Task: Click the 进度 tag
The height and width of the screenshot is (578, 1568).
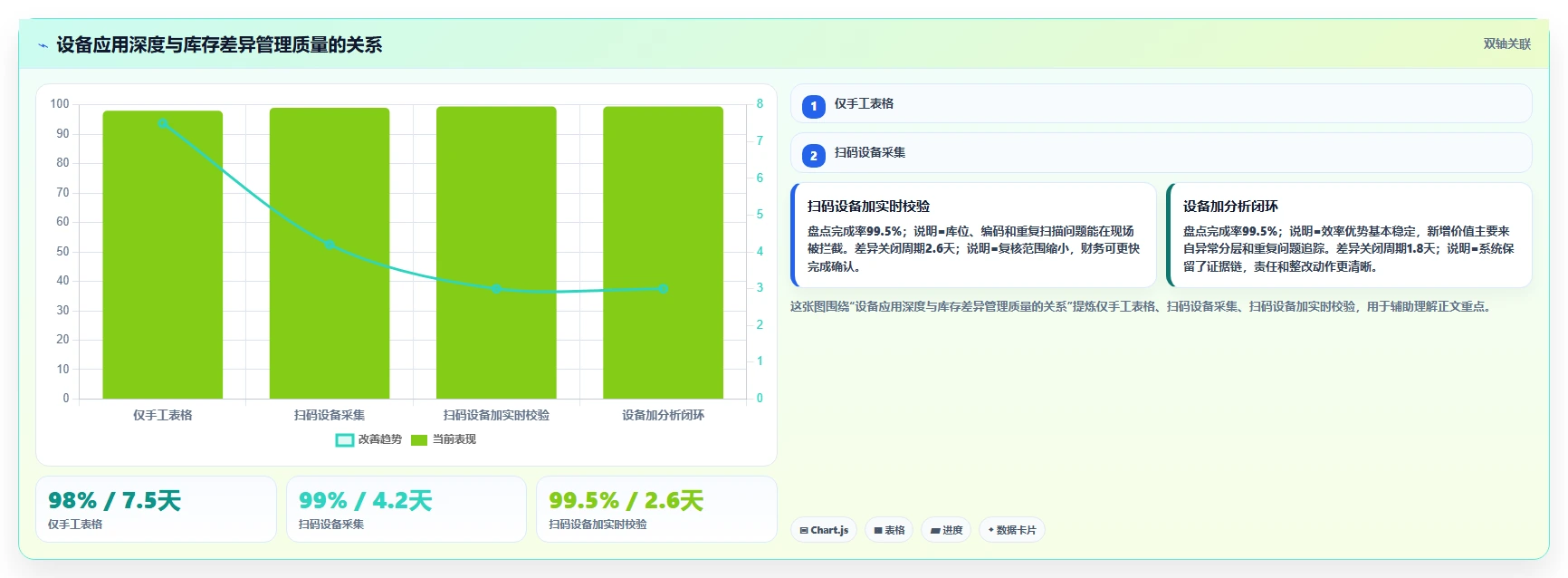Action: coord(946,530)
